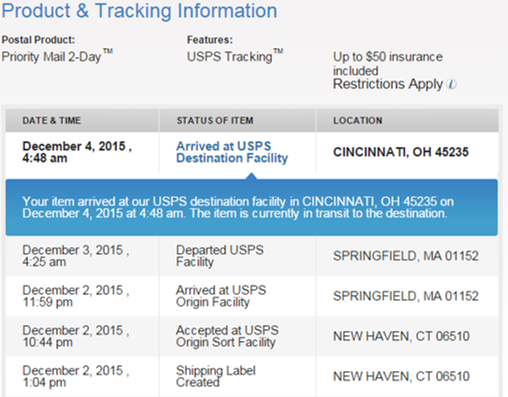Click December 3, 2015 4:25 am date
Image resolution: width=508 pixels, height=397 pixels.
pos(76,256)
